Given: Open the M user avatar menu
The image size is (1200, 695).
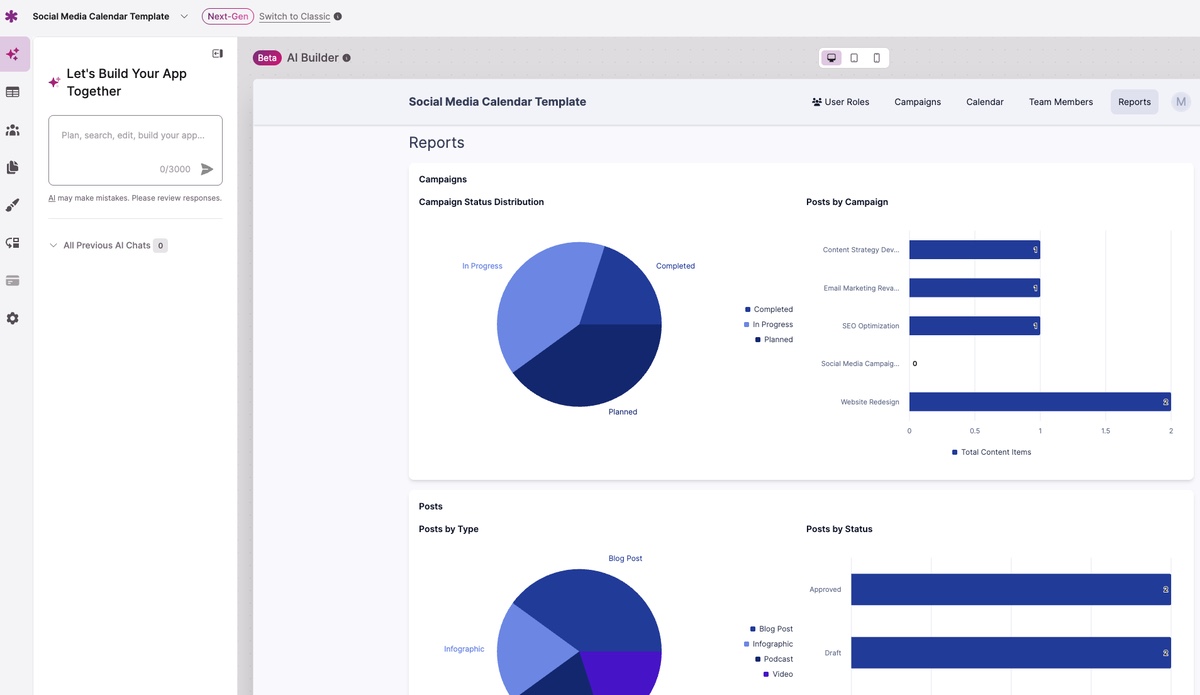Looking at the screenshot, I should click(x=1181, y=101).
